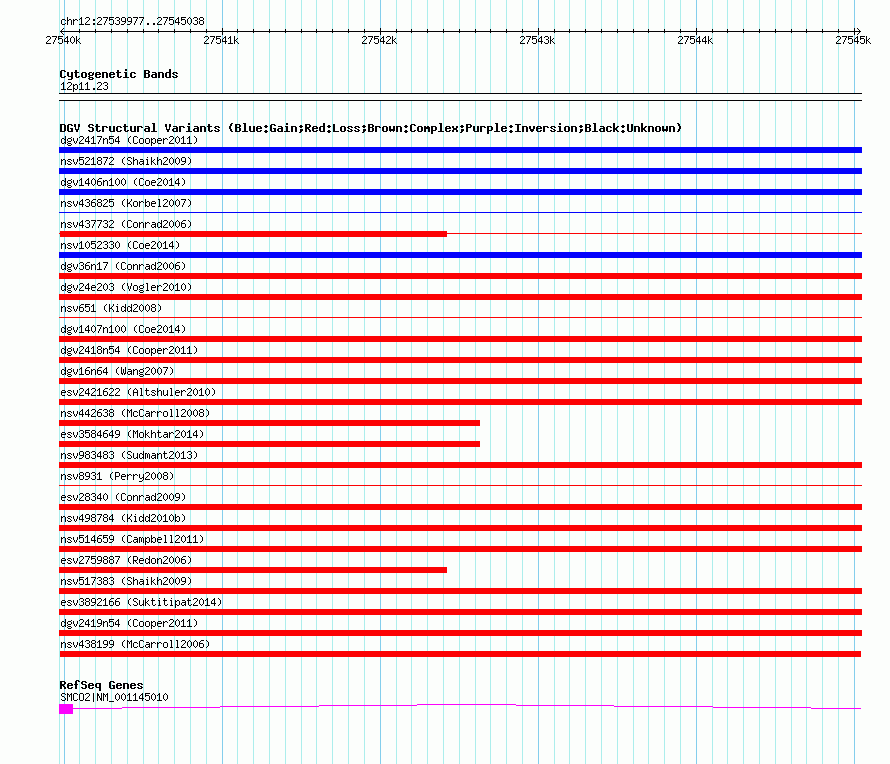The image size is (890, 764).
Task: Click the 27541k ruler tick label
Action: point(221,40)
